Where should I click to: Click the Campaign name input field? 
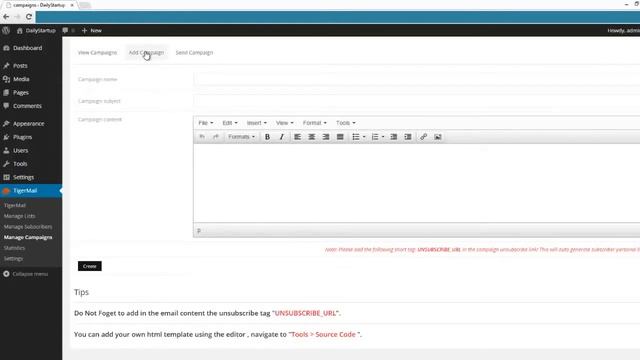(417, 79)
